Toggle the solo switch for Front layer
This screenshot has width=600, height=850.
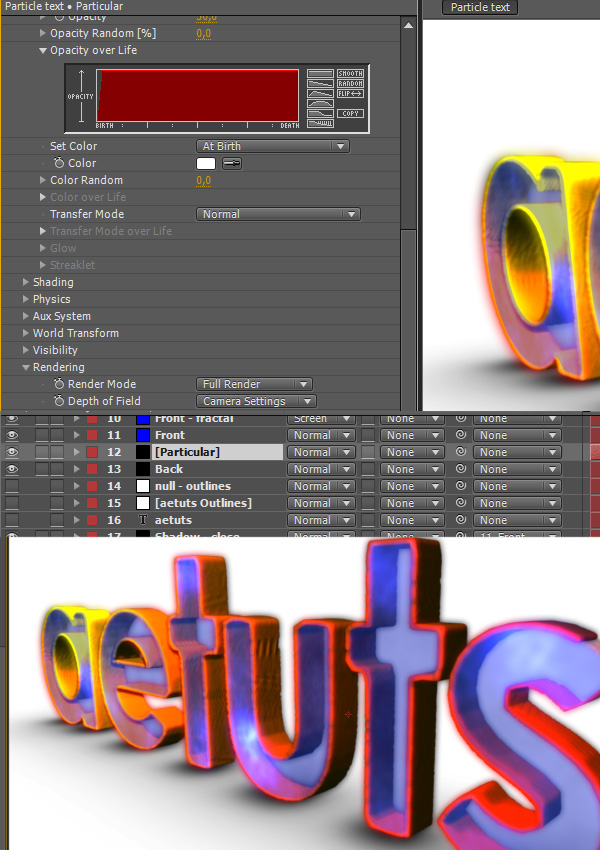42,435
